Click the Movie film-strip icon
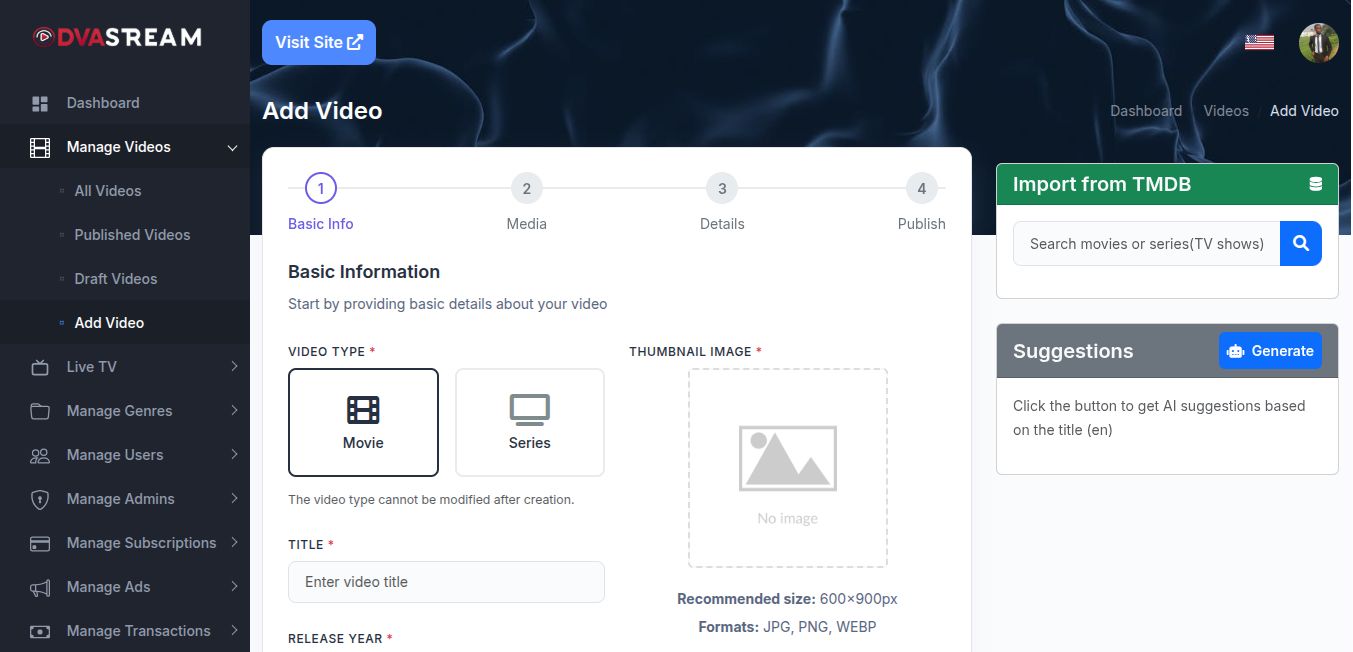Screen dimensions: 1353x652 pyautogui.click(x=363, y=409)
